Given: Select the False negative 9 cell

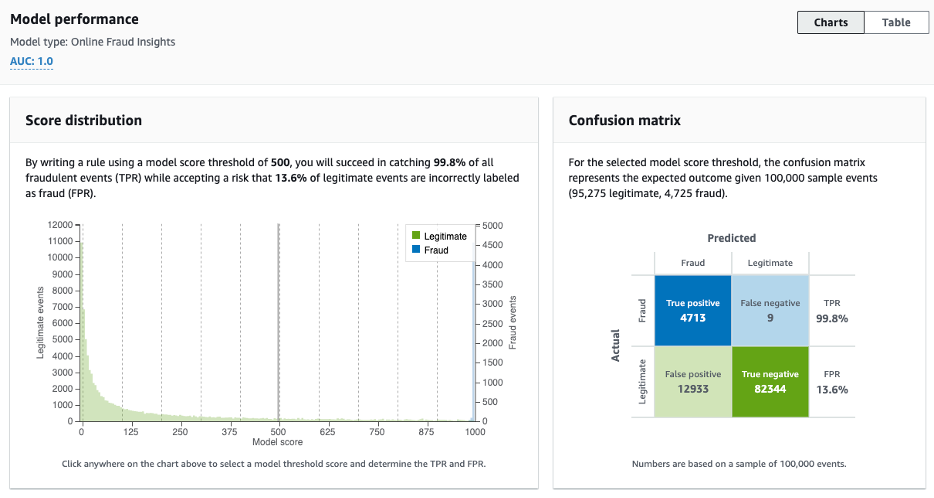Looking at the screenshot, I should point(770,310).
